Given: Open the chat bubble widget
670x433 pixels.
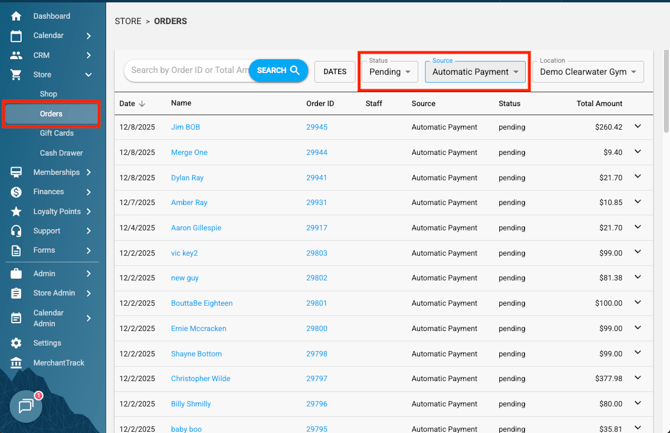Looking at the screenshot, I should (25, 407).
